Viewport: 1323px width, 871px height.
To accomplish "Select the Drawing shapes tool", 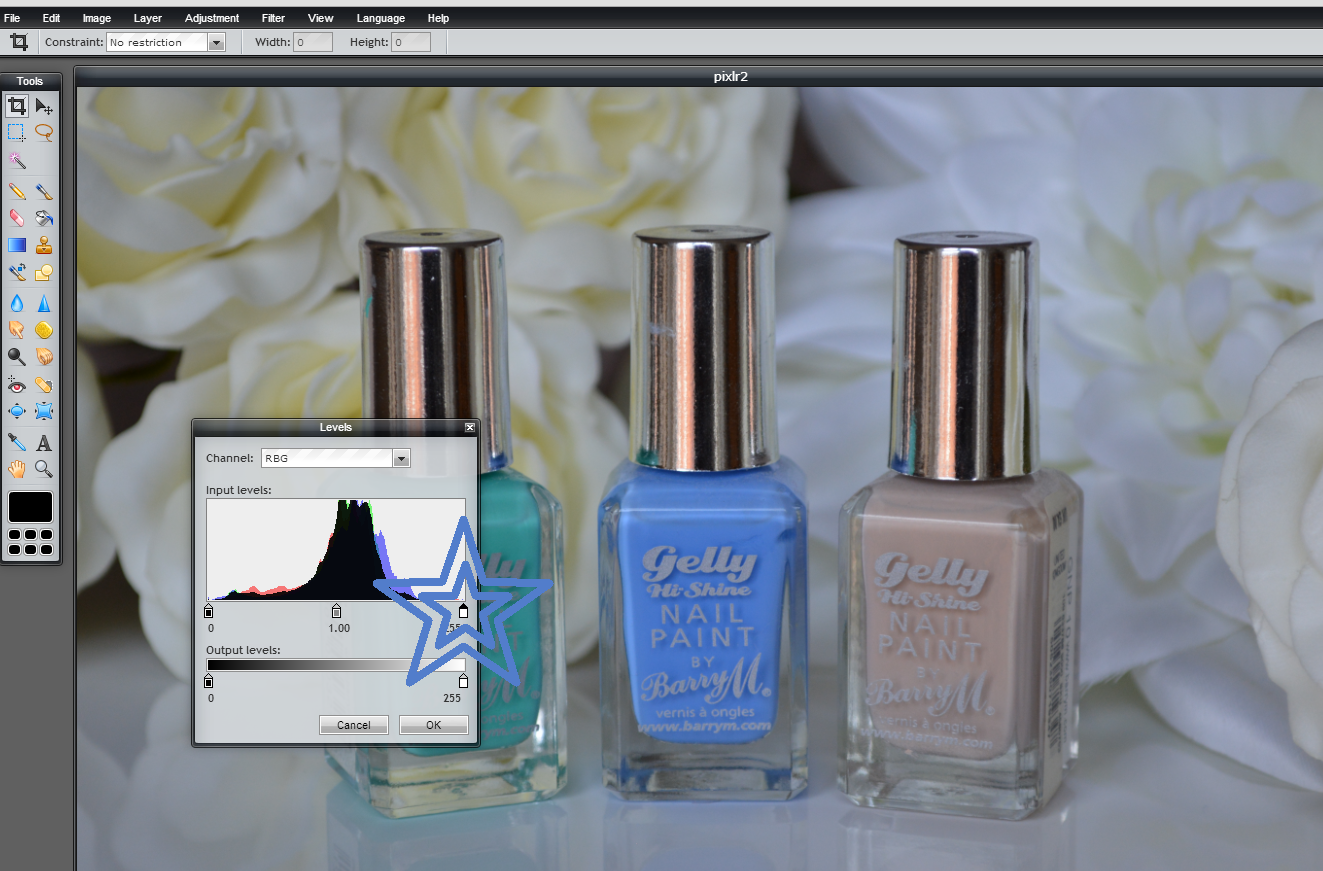I will pyautogui.click(x=44, y=272).
